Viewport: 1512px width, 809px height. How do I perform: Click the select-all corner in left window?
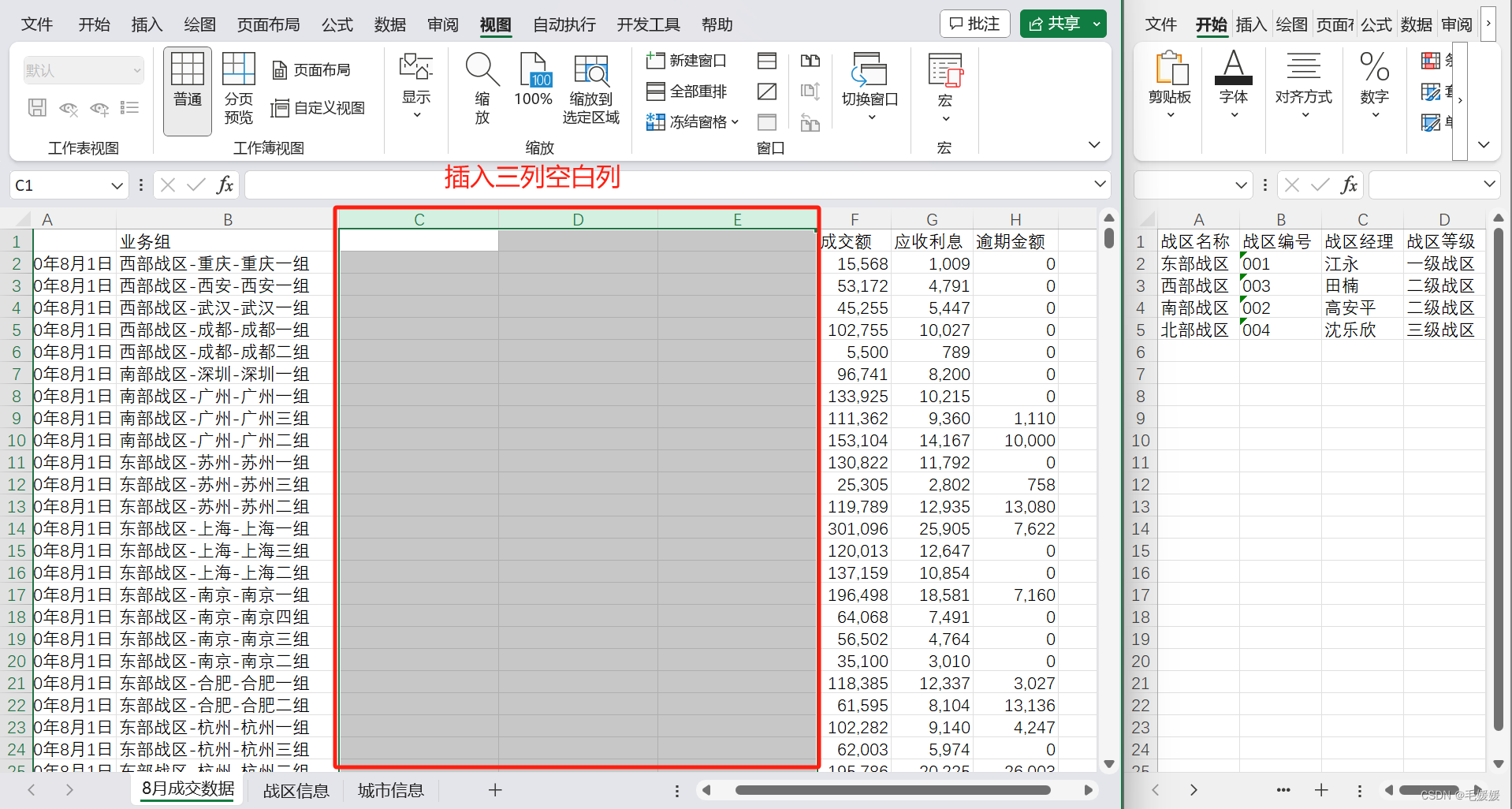tap(17, 220)
